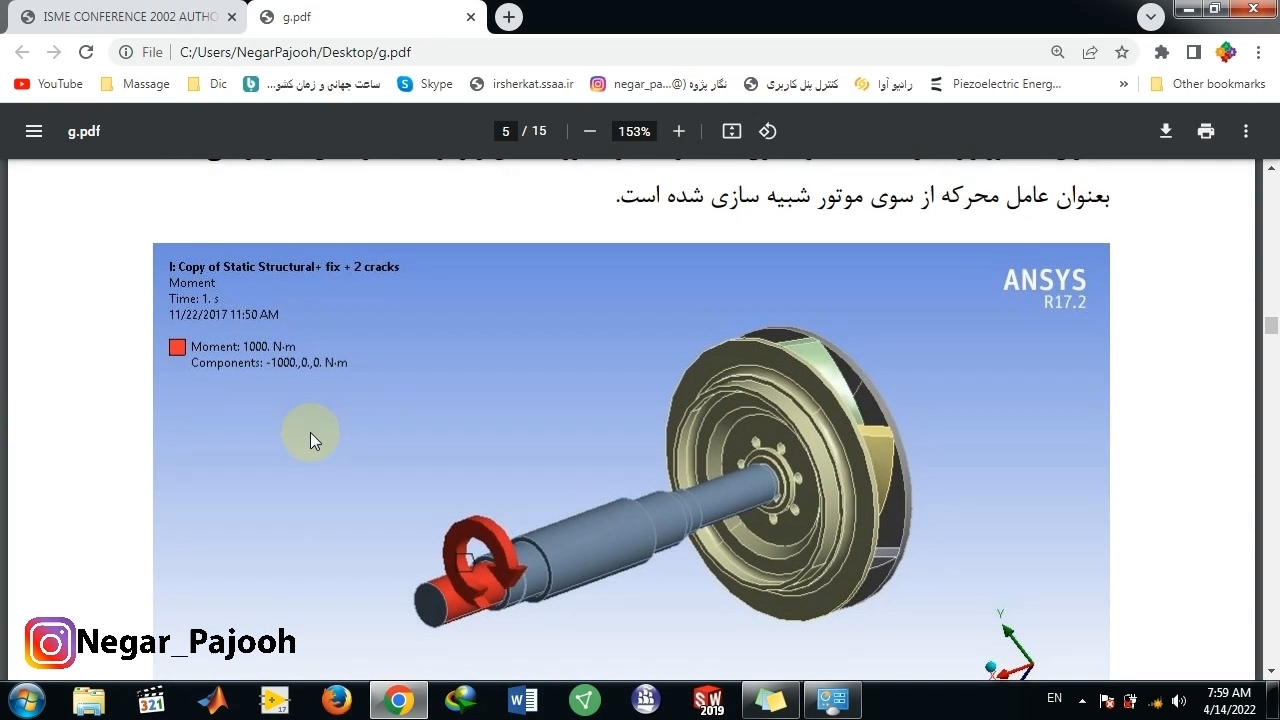Rotate the PDF counterclockwise
1280x720 pixels.
(767, 131)
